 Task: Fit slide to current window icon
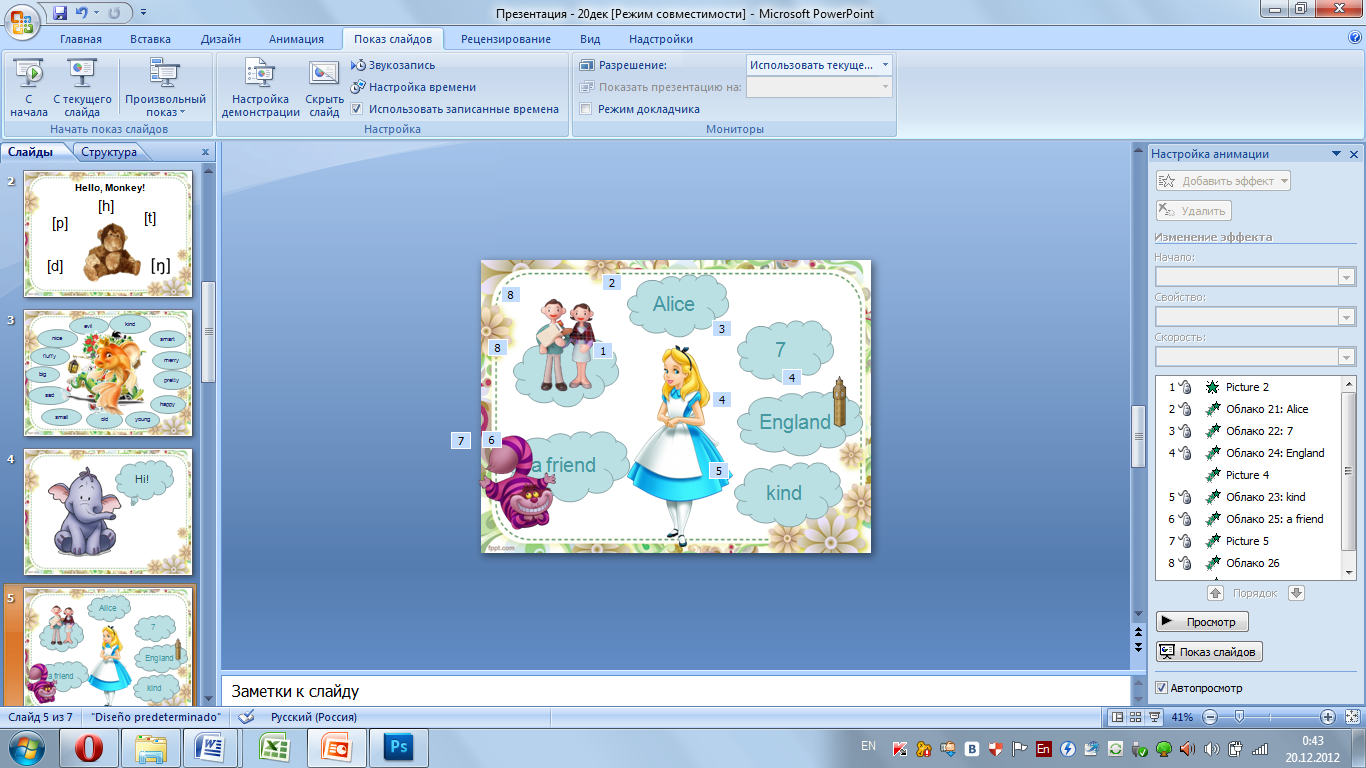click(1351, 717)
